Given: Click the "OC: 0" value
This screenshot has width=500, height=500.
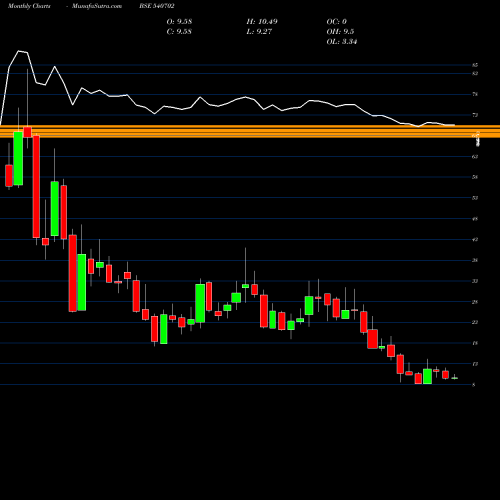Looking at the screenshot, I should point(336,21).
